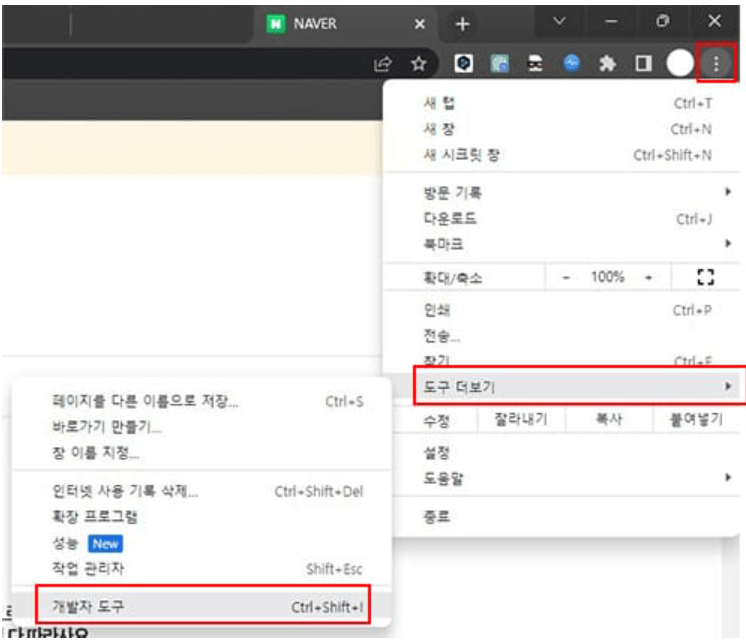This screenshot has width=746, height=644.
Task: Click the green calendar-like extension icon
Action: pyautogui.click(x=500, y=63)
